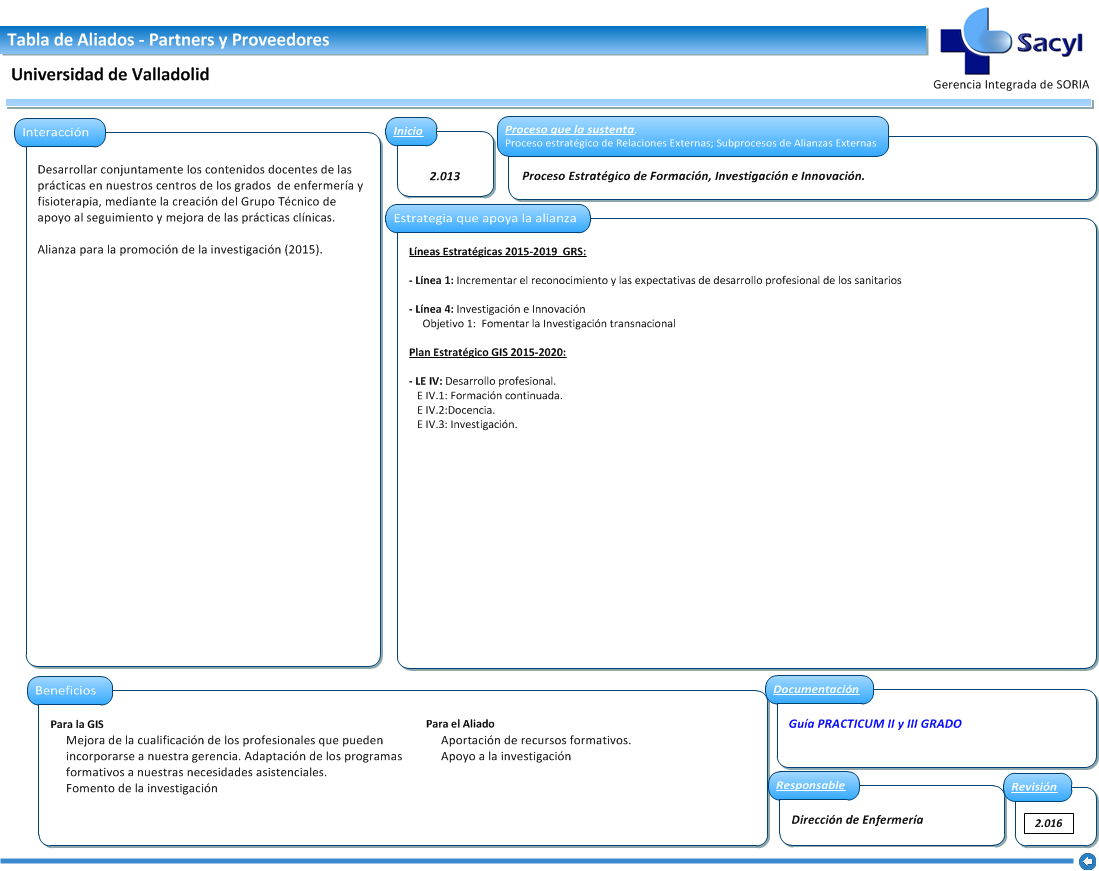Click the start year value "2.013"
The width and height of the screenshot is (1099, 871).
445,177
